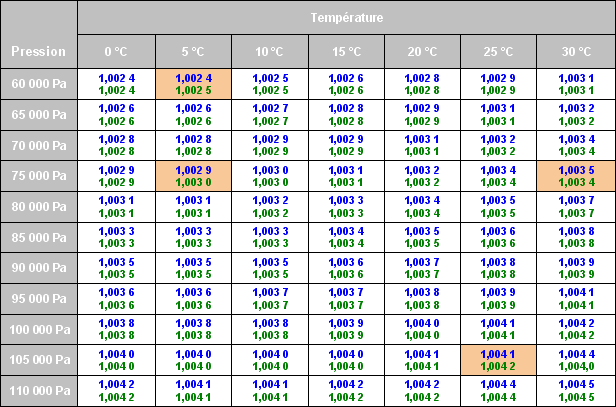The image size is (616, 407).
Task: Select the 30 °C column header
Action: [x=575, y=51]
